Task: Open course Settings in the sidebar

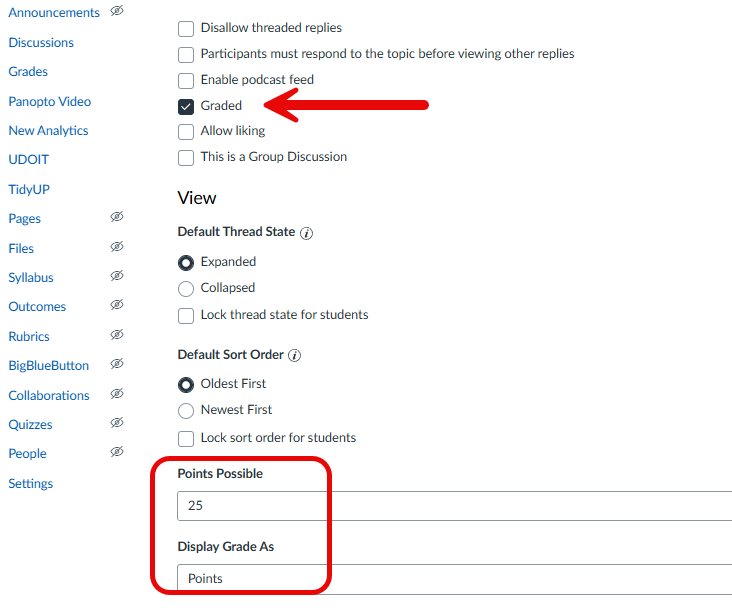Action: tap(31, 483)
